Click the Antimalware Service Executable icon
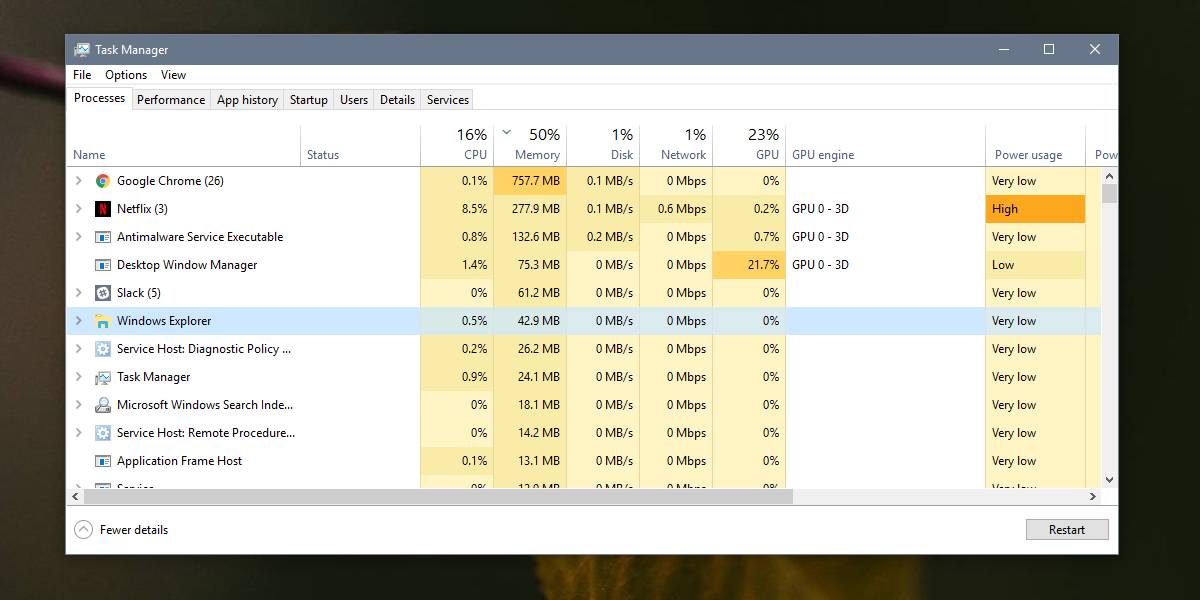 point(102,237)
